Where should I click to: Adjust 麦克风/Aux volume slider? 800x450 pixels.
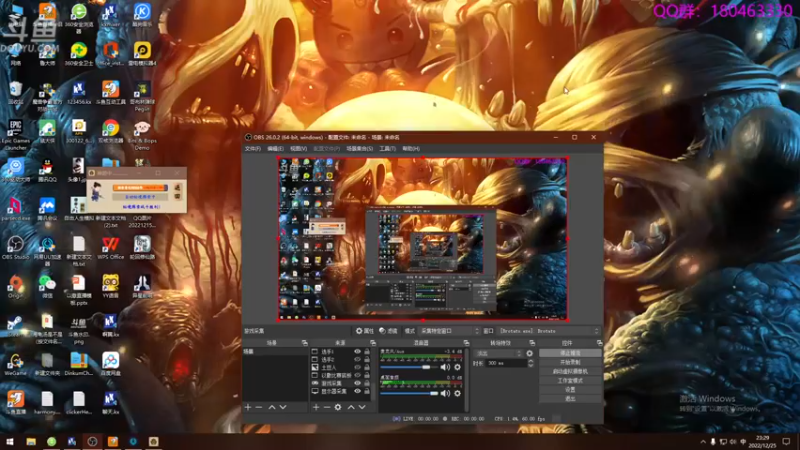point(409,367)
